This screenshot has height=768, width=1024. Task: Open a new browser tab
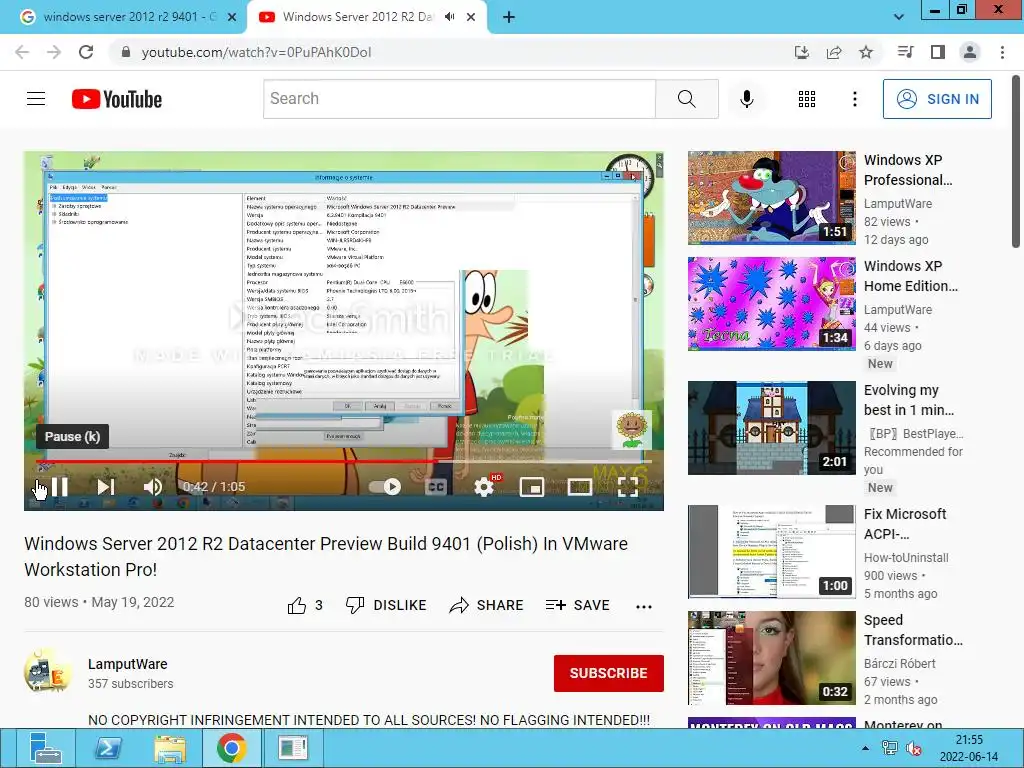click(509, 18)
